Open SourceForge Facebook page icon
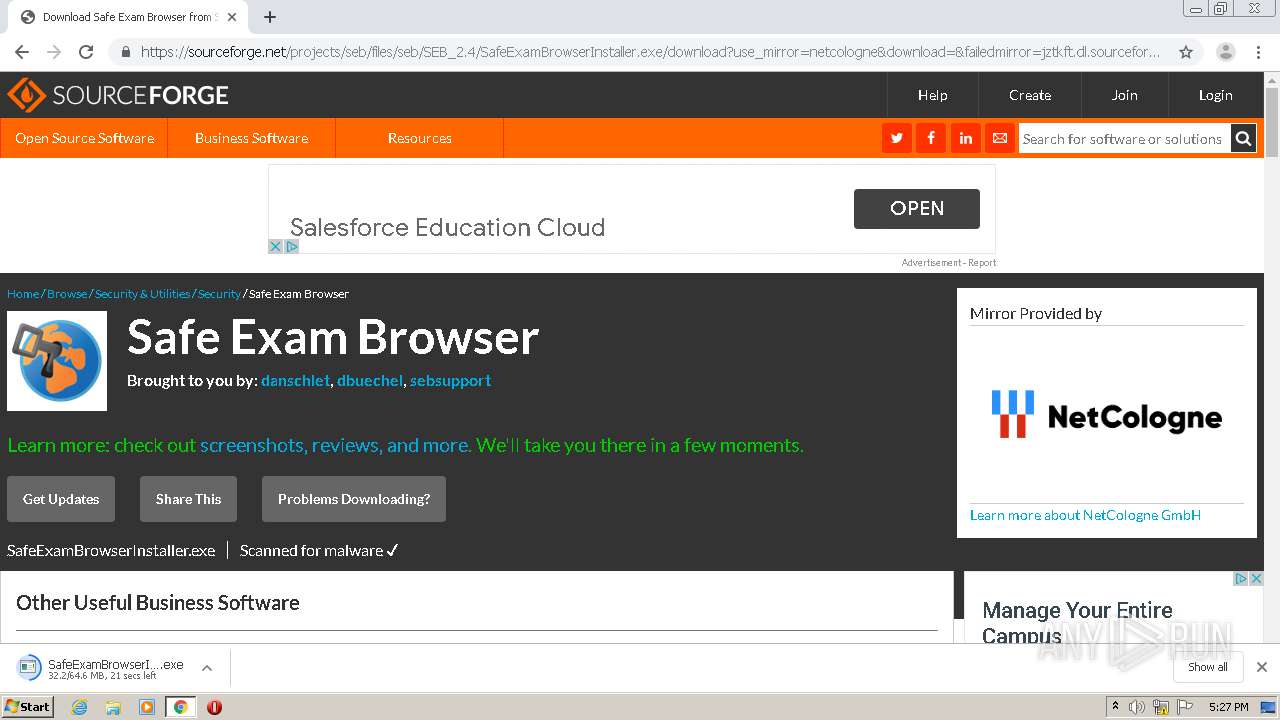The width and height of the screenshot is (1280, 720). [x=931, y=138]
